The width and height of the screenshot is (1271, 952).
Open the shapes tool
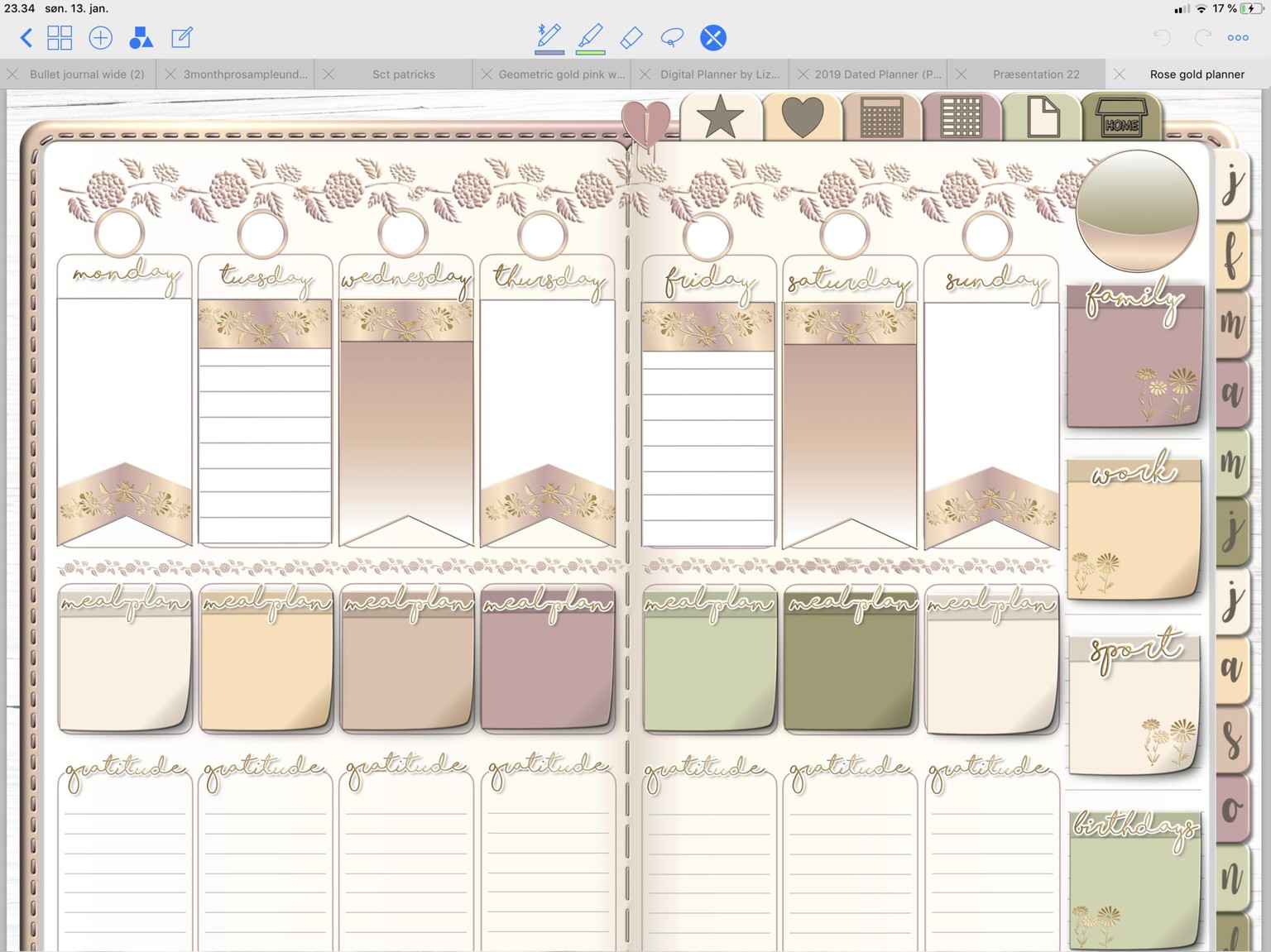point(141,38)
